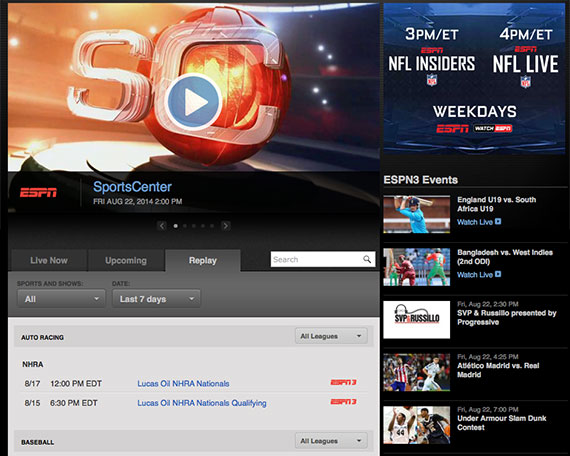570x456 pixels.
Task: Click the ESPN logo beside SportsCenter
Action: click(x=38, y=192)
